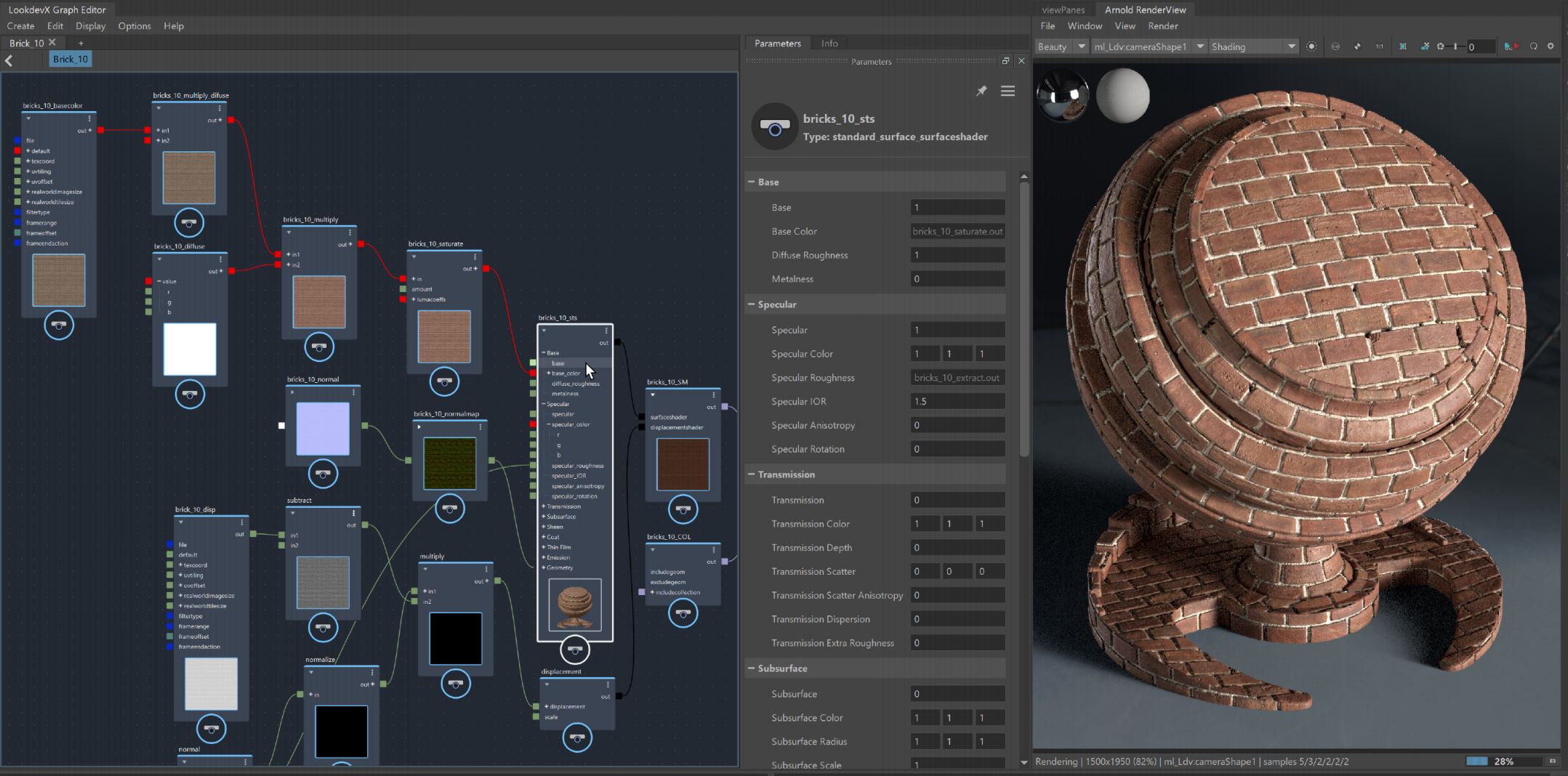Image resolution: width=1568 pixels, height=776 pixels.
Task: Collapse the Specular section in Parameters
Action: pos(751,304)
